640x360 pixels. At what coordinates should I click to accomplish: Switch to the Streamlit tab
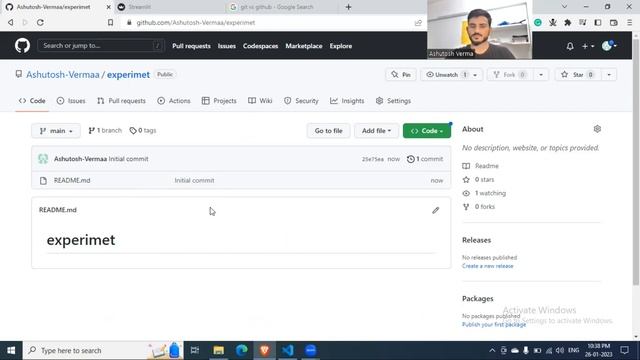click(169, 7)
